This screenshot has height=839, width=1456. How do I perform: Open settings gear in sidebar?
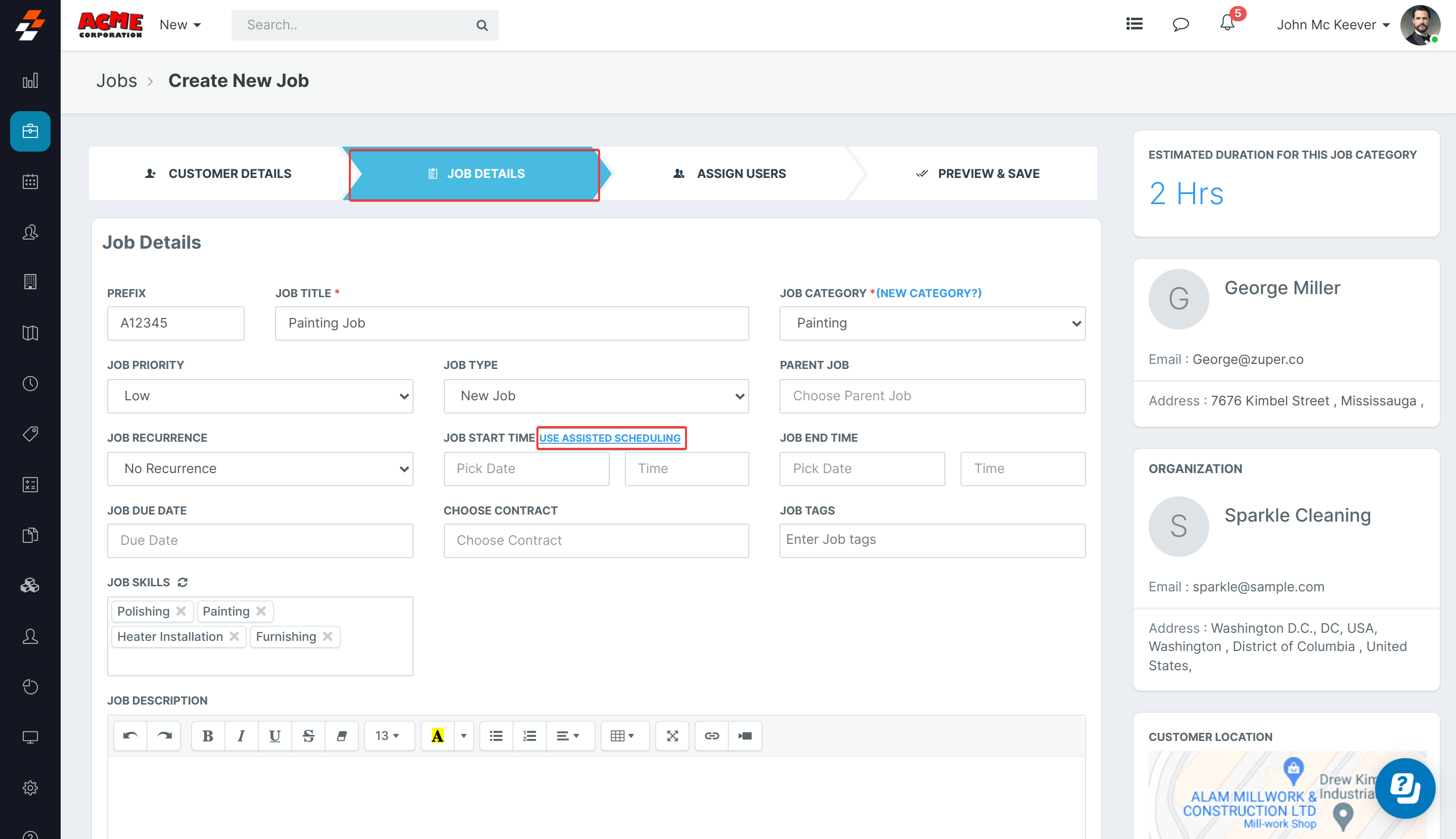tap(30, 788)
